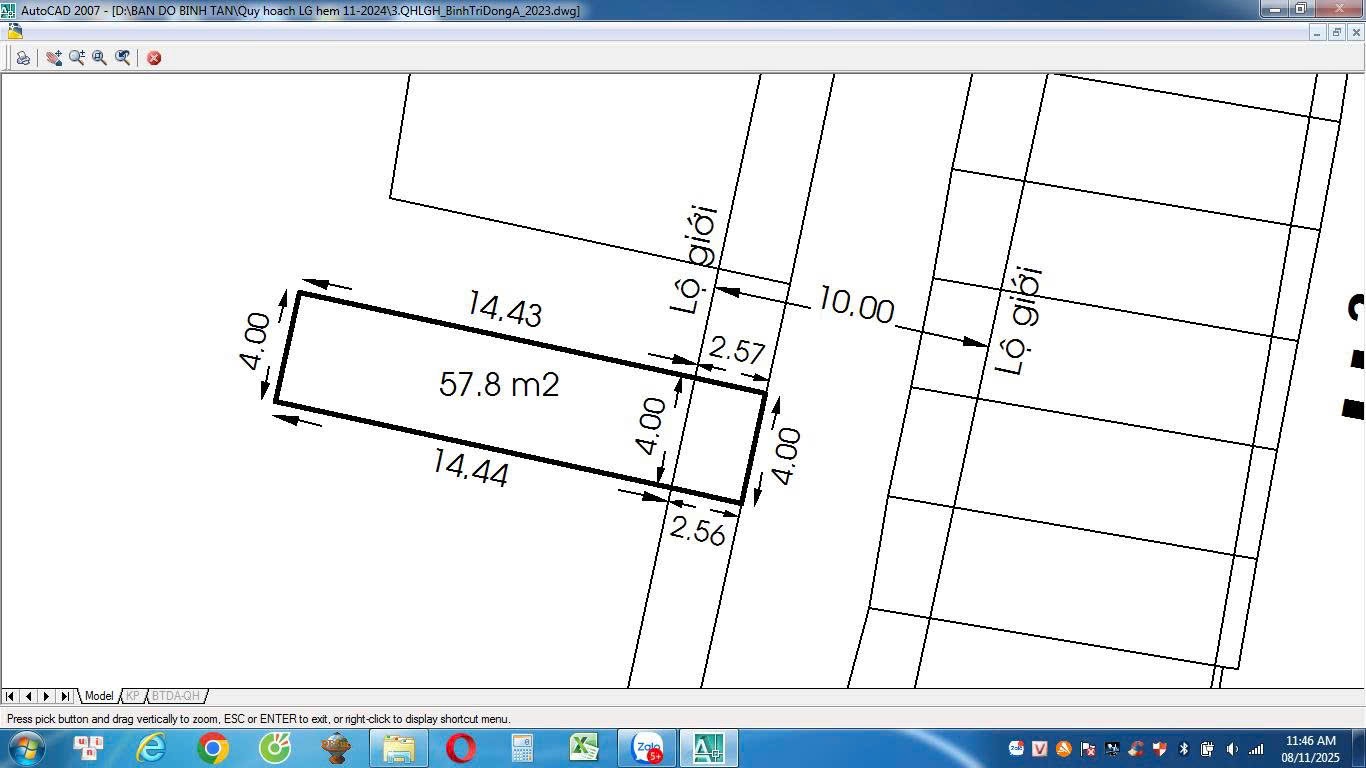Jump to first layout tab arrow
Viewport: 1366px width, 768px height.
[x=10, y=696]
